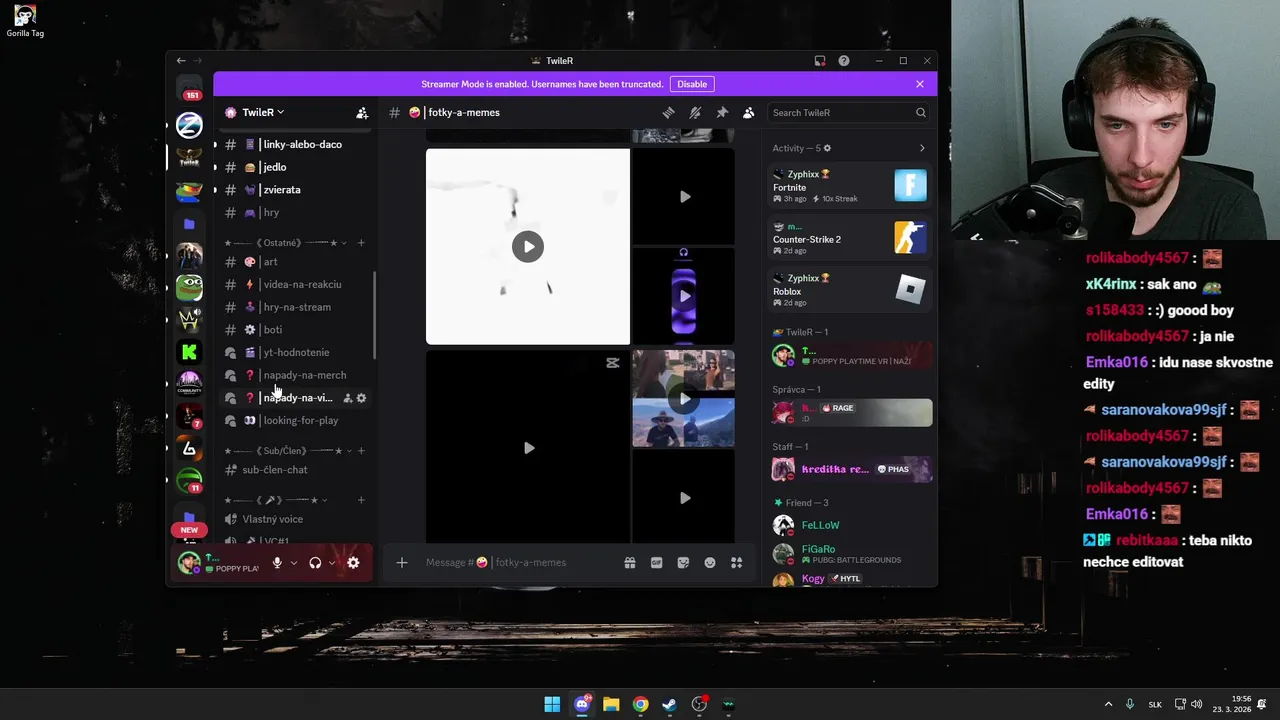Open the zvierata channel
The width and height of the screenshot is (1280, 720).
[x=295, y=190]
